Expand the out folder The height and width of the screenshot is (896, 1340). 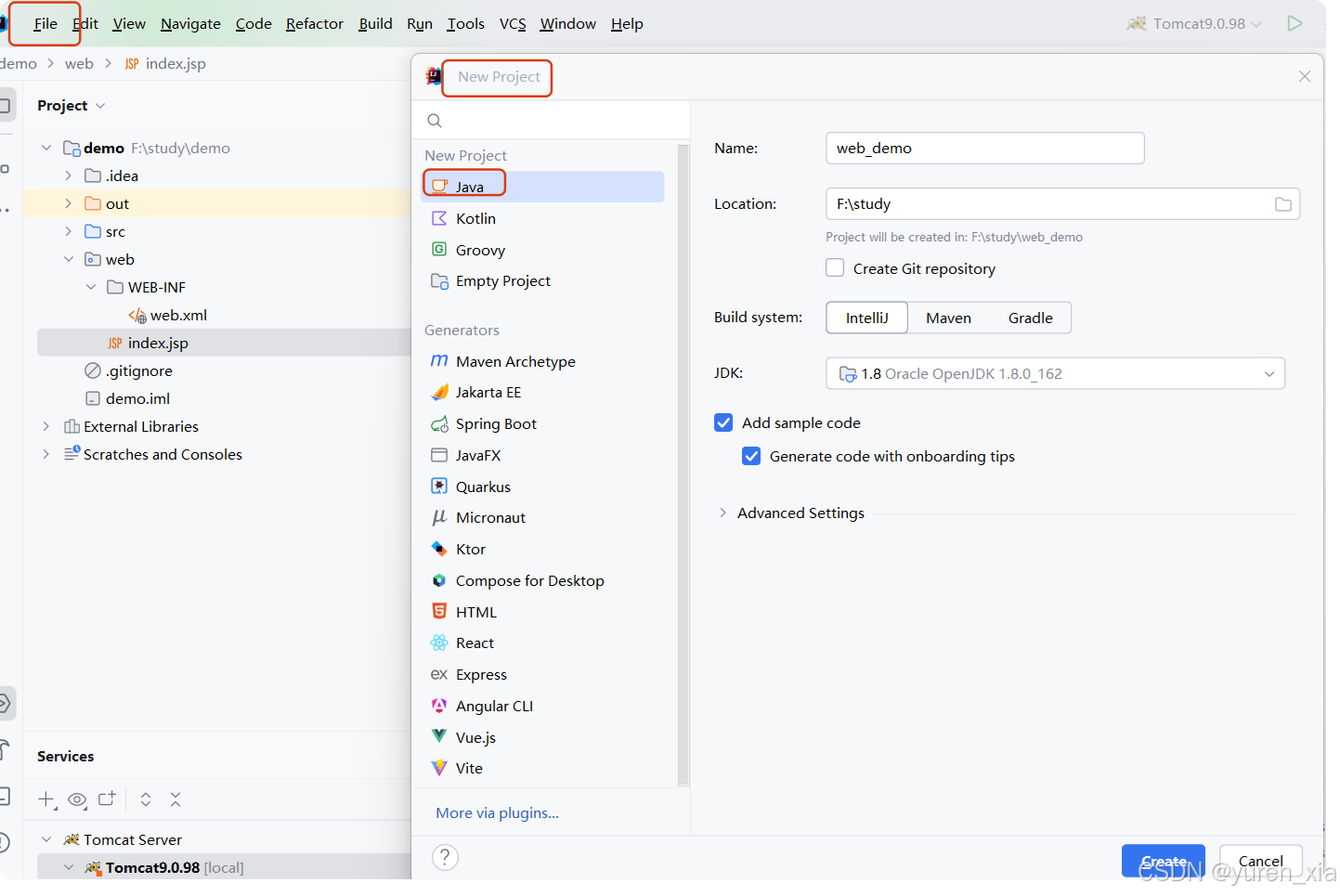tap(69, 203)
